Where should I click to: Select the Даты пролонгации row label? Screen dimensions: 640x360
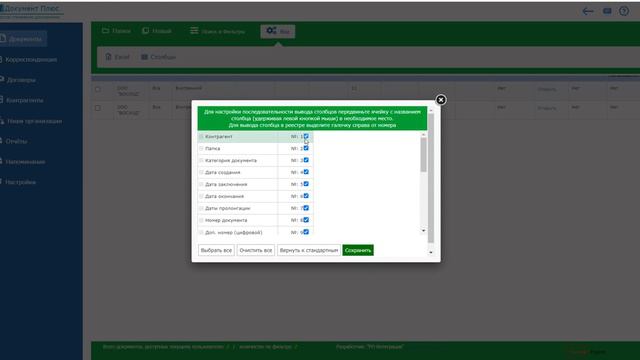(x=228, y=208)
